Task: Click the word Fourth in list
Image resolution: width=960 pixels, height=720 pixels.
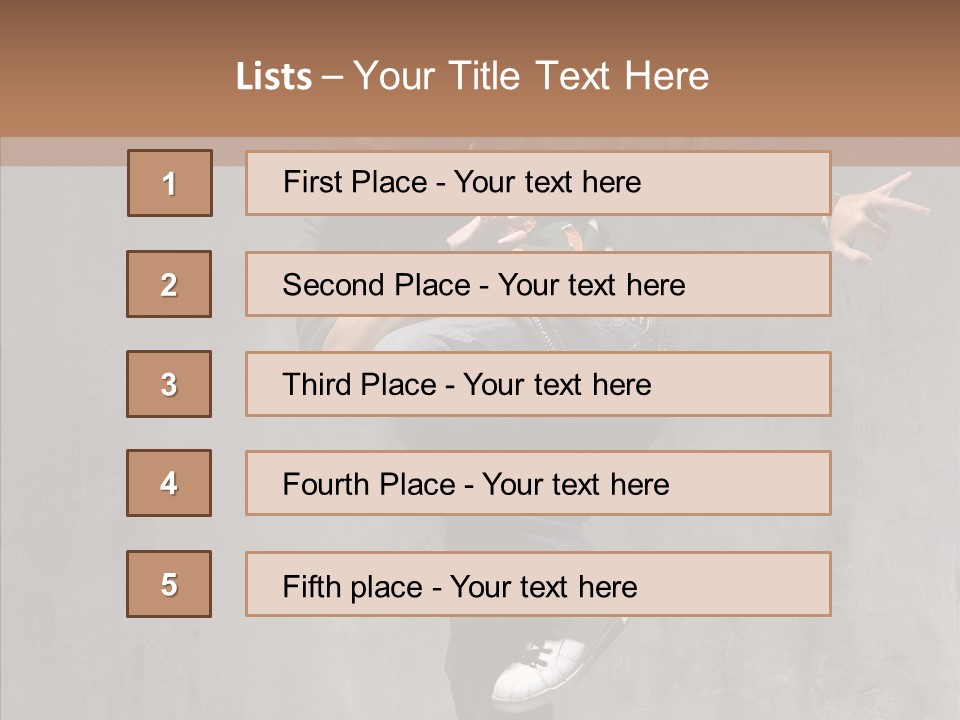Action: click(326, 485)
